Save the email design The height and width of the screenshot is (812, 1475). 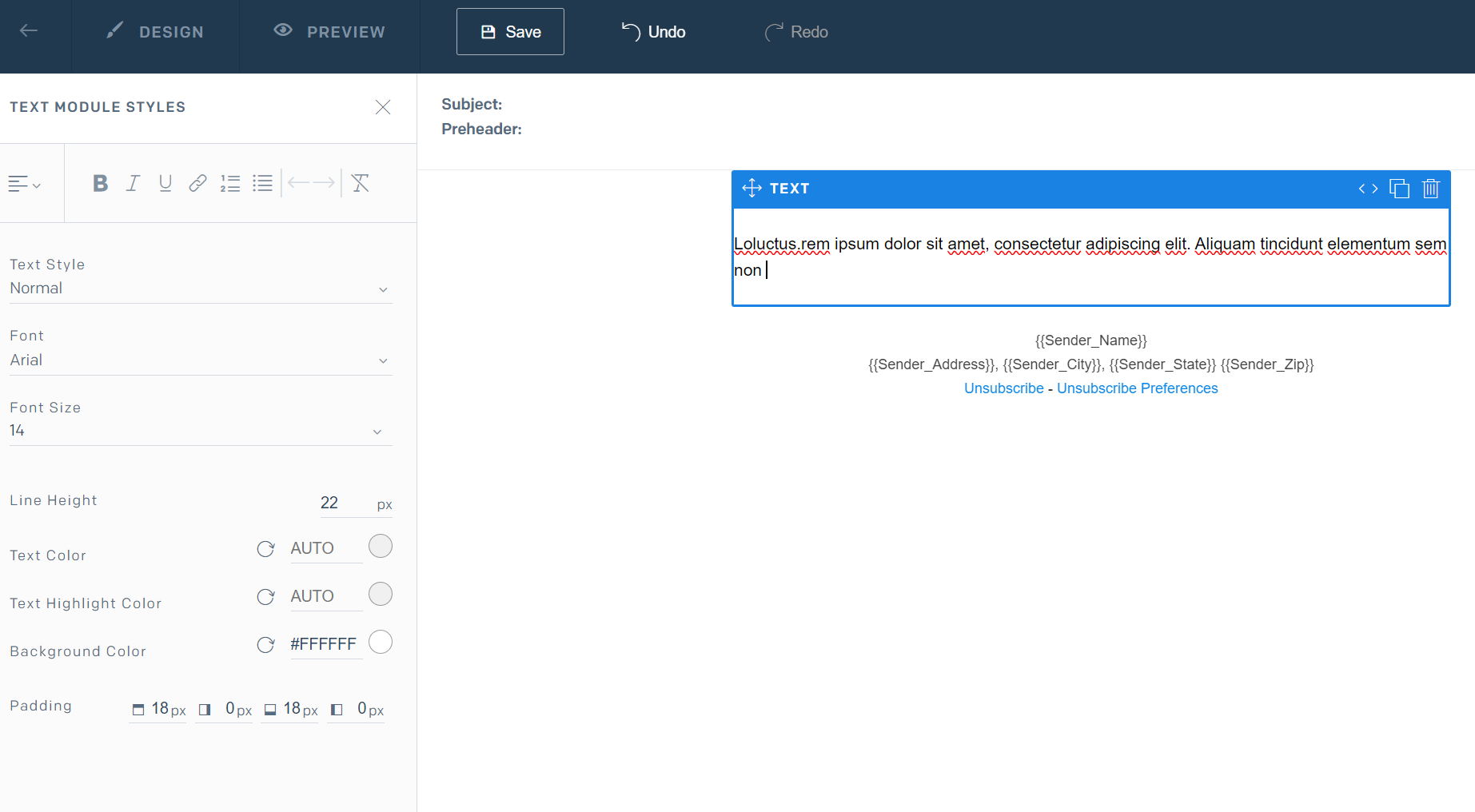tap(510, 32)
